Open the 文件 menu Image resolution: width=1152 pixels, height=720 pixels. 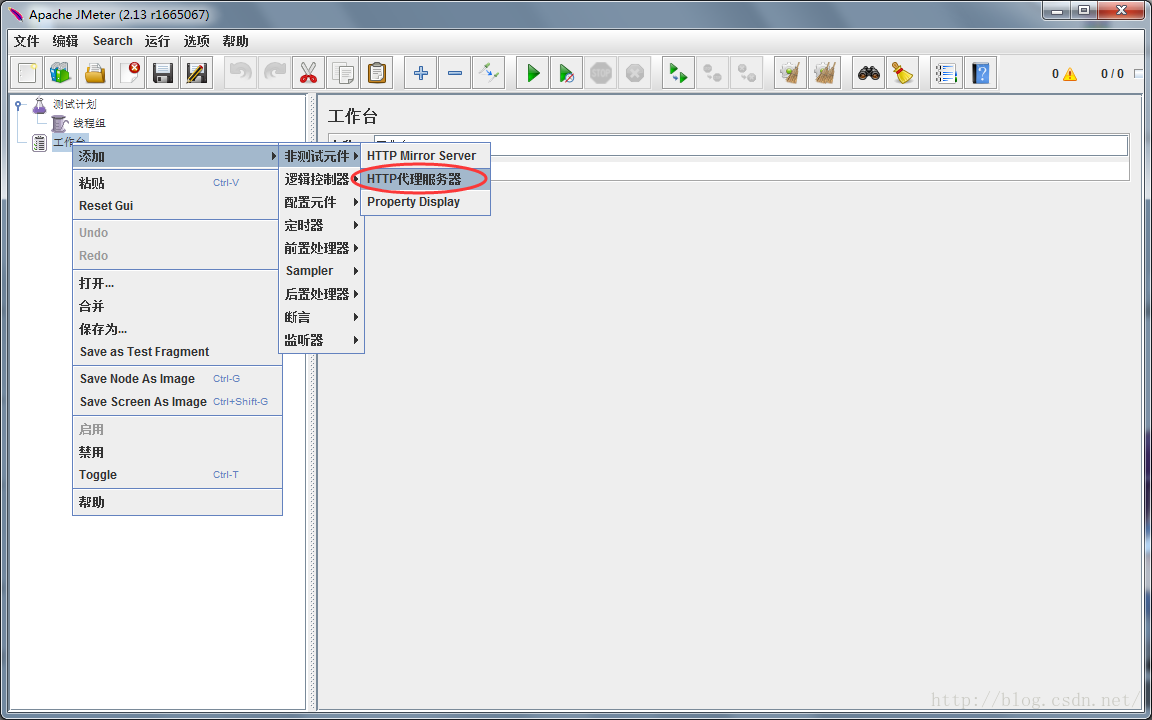pyautogui.click(x=26, y=41)
